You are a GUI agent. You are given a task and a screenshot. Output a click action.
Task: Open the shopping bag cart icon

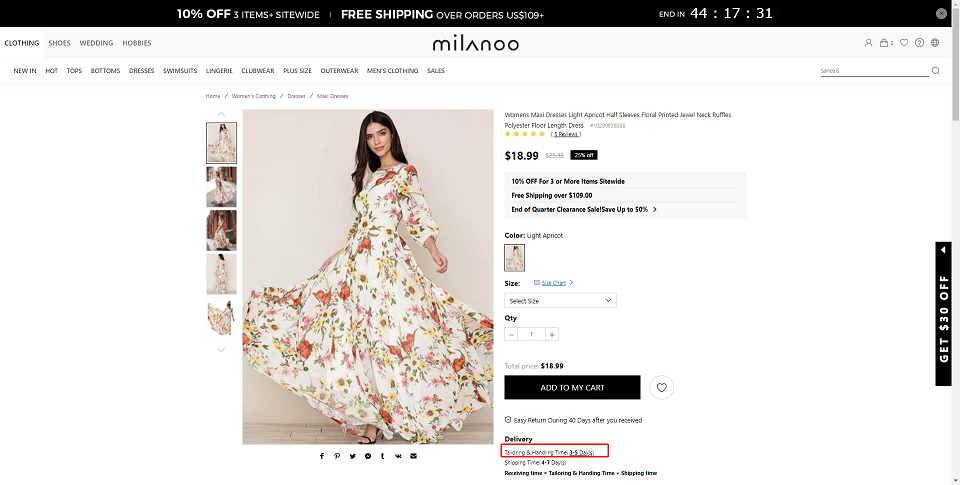tap(884, 43)
